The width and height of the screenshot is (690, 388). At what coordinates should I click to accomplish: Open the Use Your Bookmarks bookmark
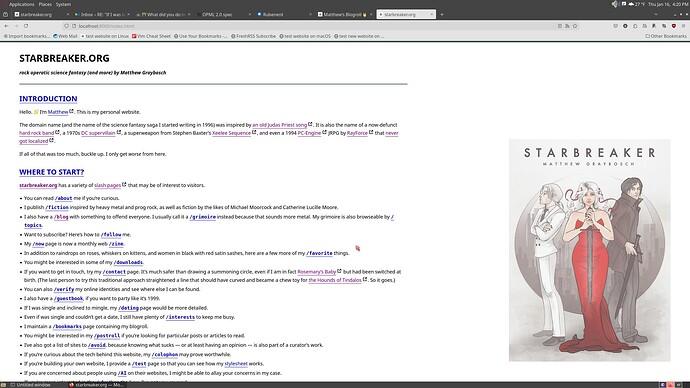point(200,36)
